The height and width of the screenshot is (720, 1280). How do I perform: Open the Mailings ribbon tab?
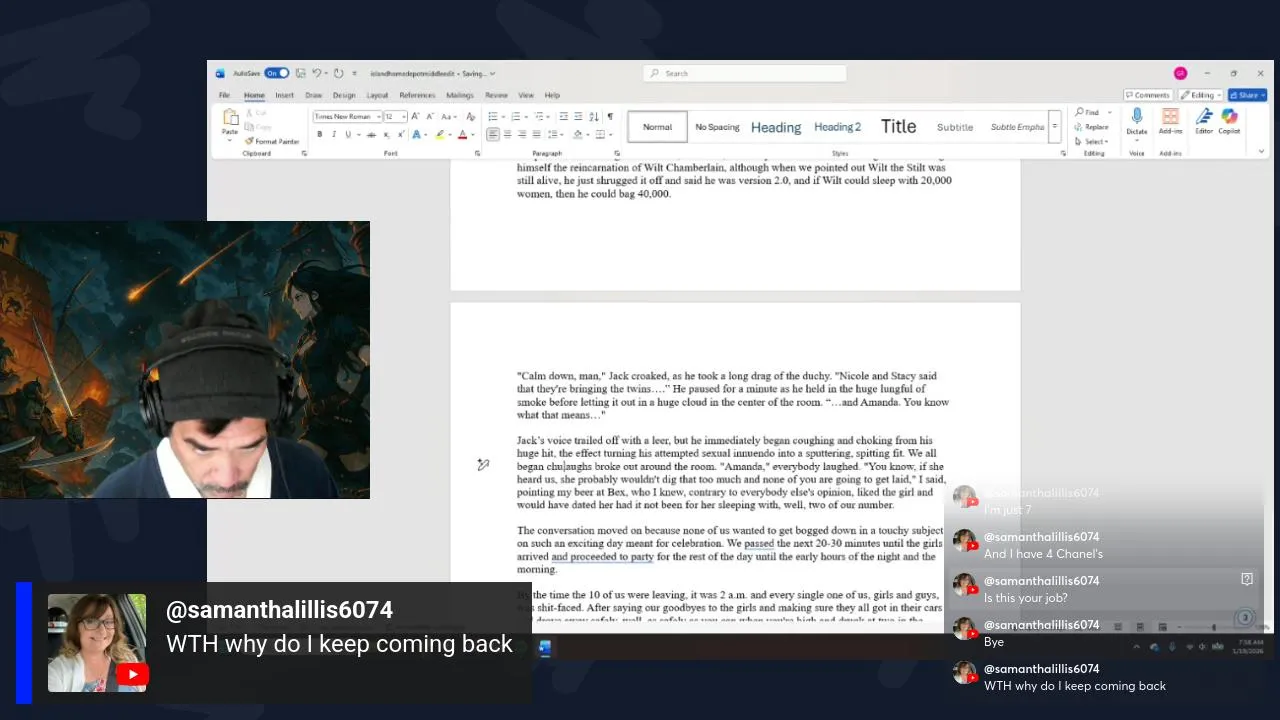[460, 95]
